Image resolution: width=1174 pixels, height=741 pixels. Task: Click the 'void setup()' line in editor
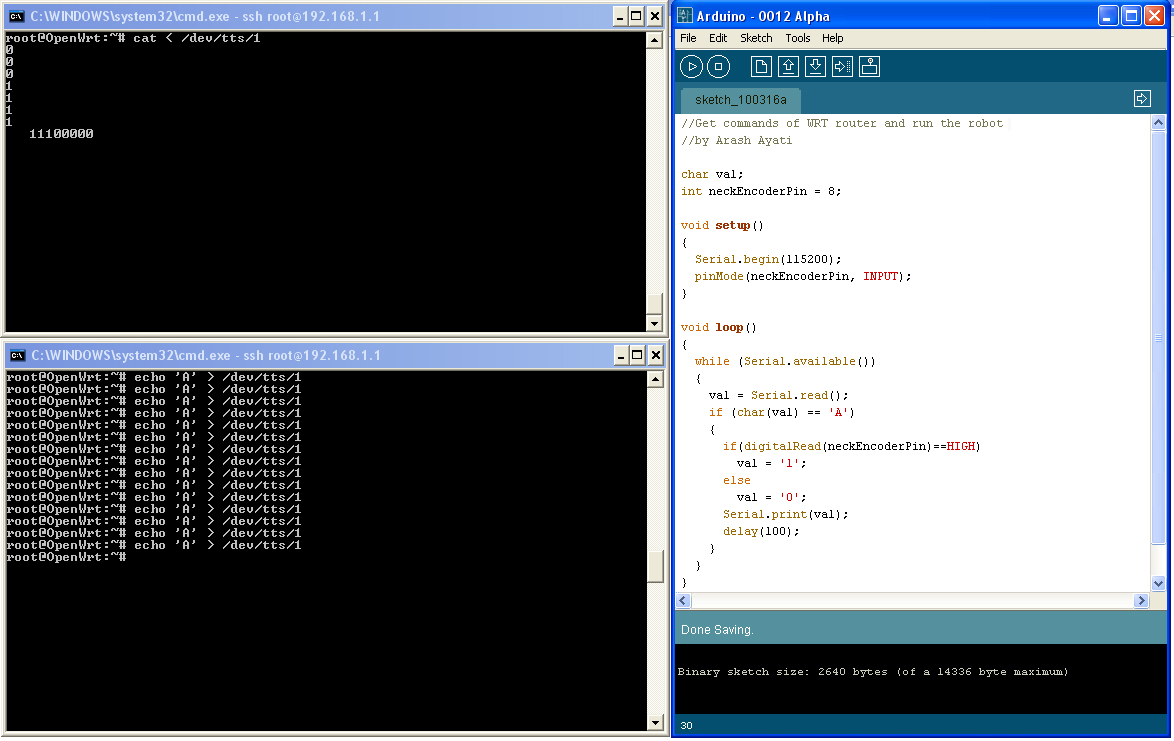(x=722, y=225)
